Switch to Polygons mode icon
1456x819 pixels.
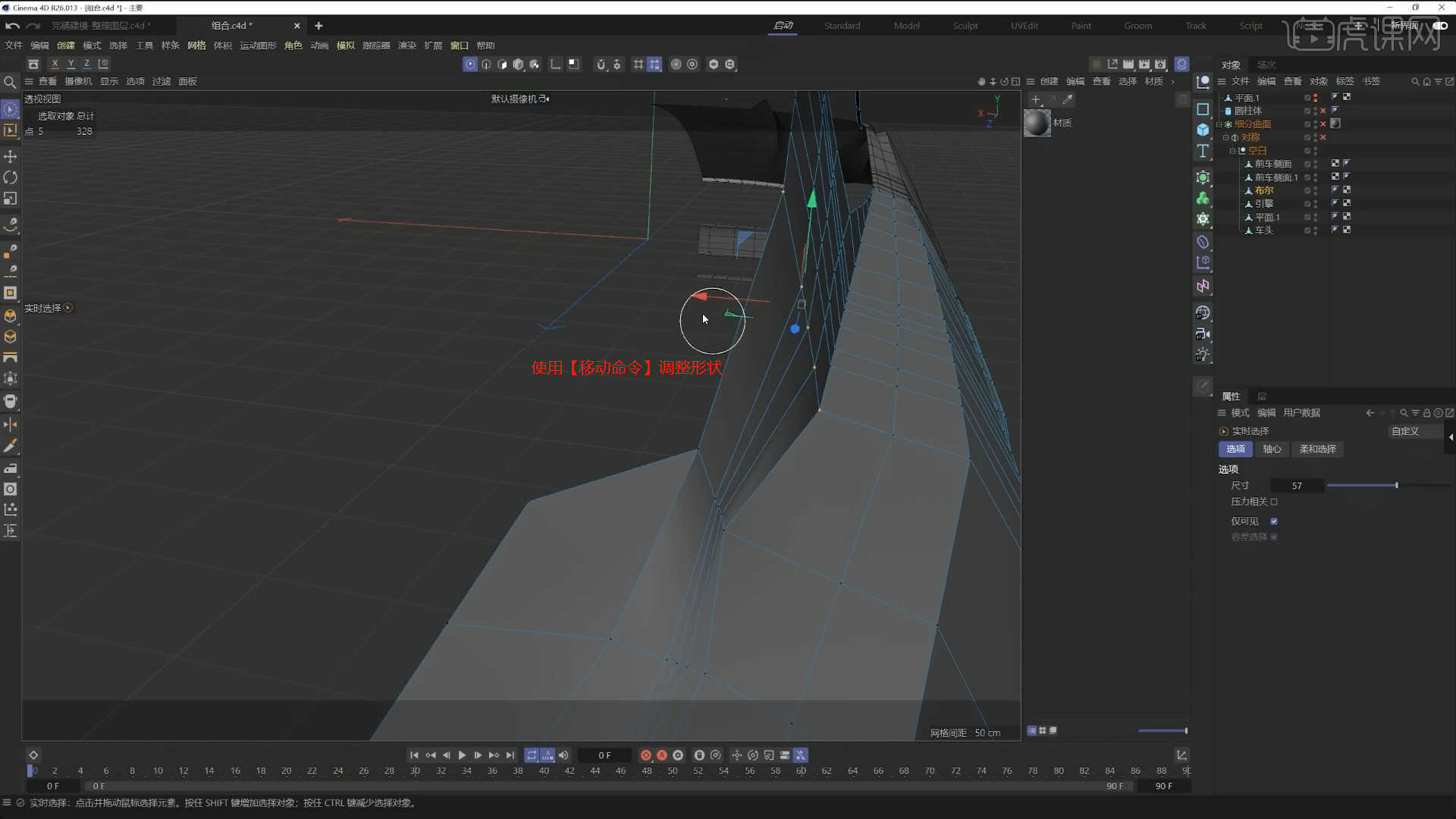[x=502, y=64]
